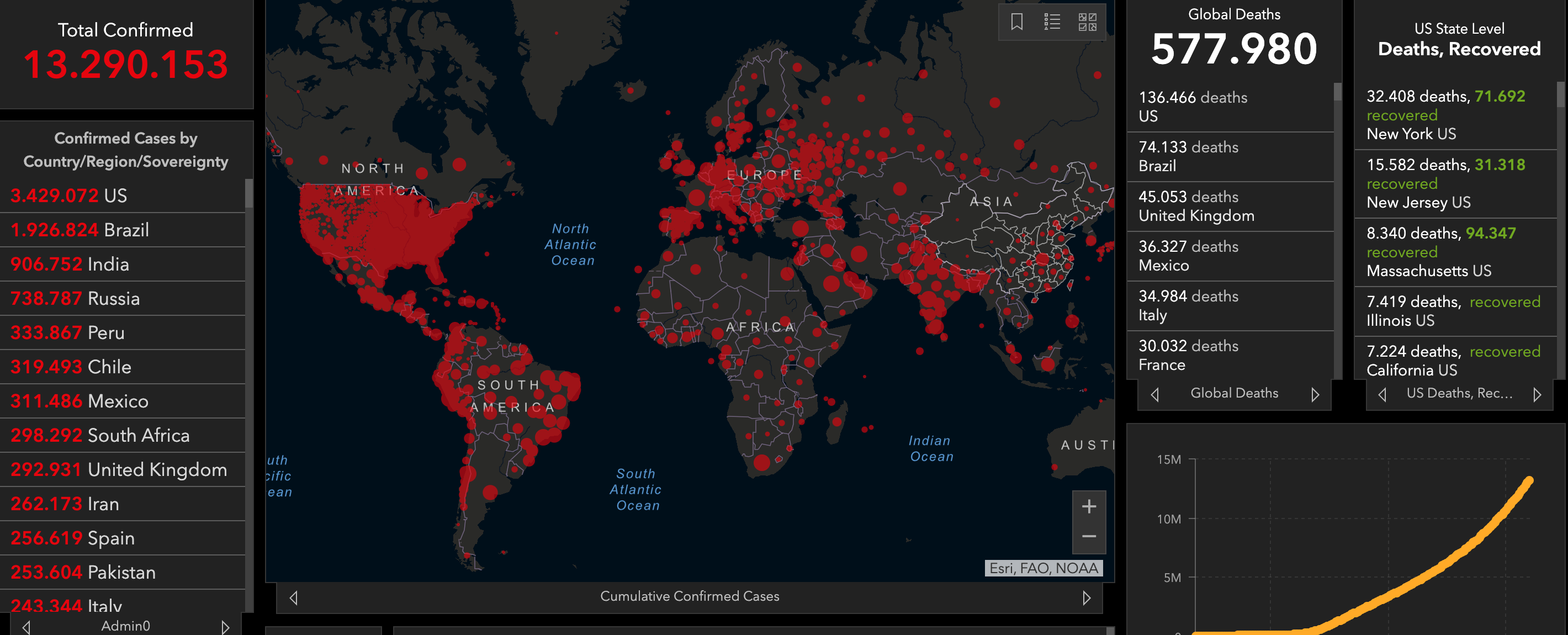Go to previous map view arrow

tap(294, 598)
